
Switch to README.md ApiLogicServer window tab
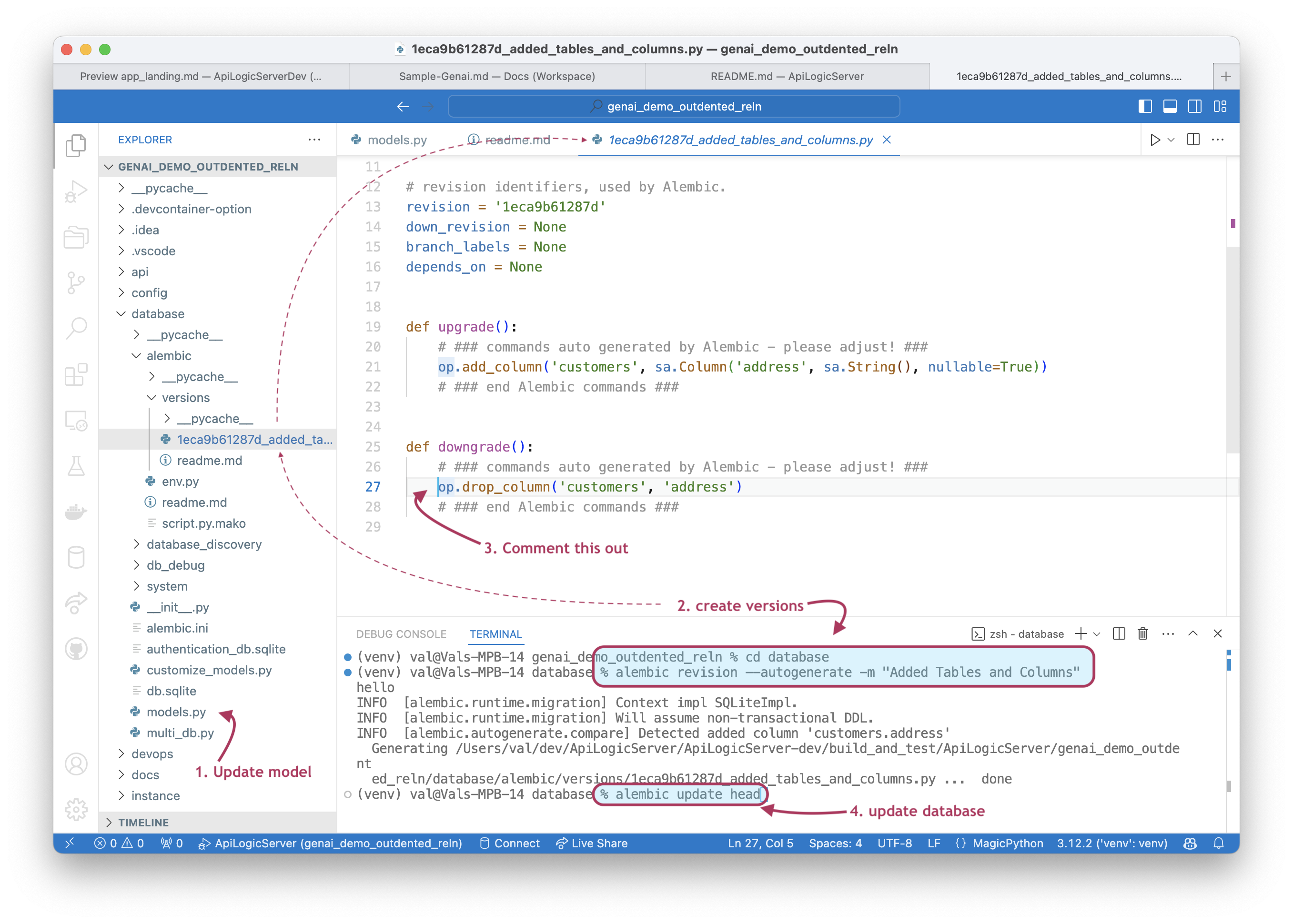pyautogui.click(x=787, y=76)
